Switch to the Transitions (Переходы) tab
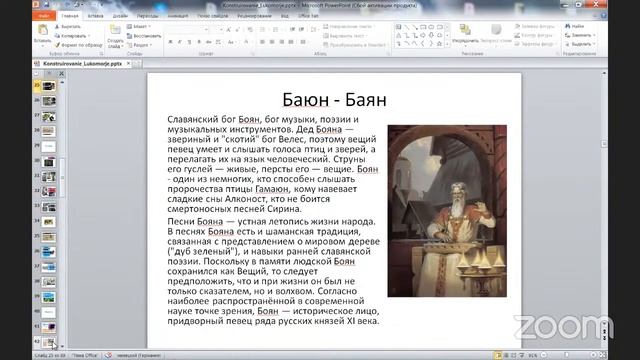The width and height of the screenshot is (640, 360). click(147, 16)
